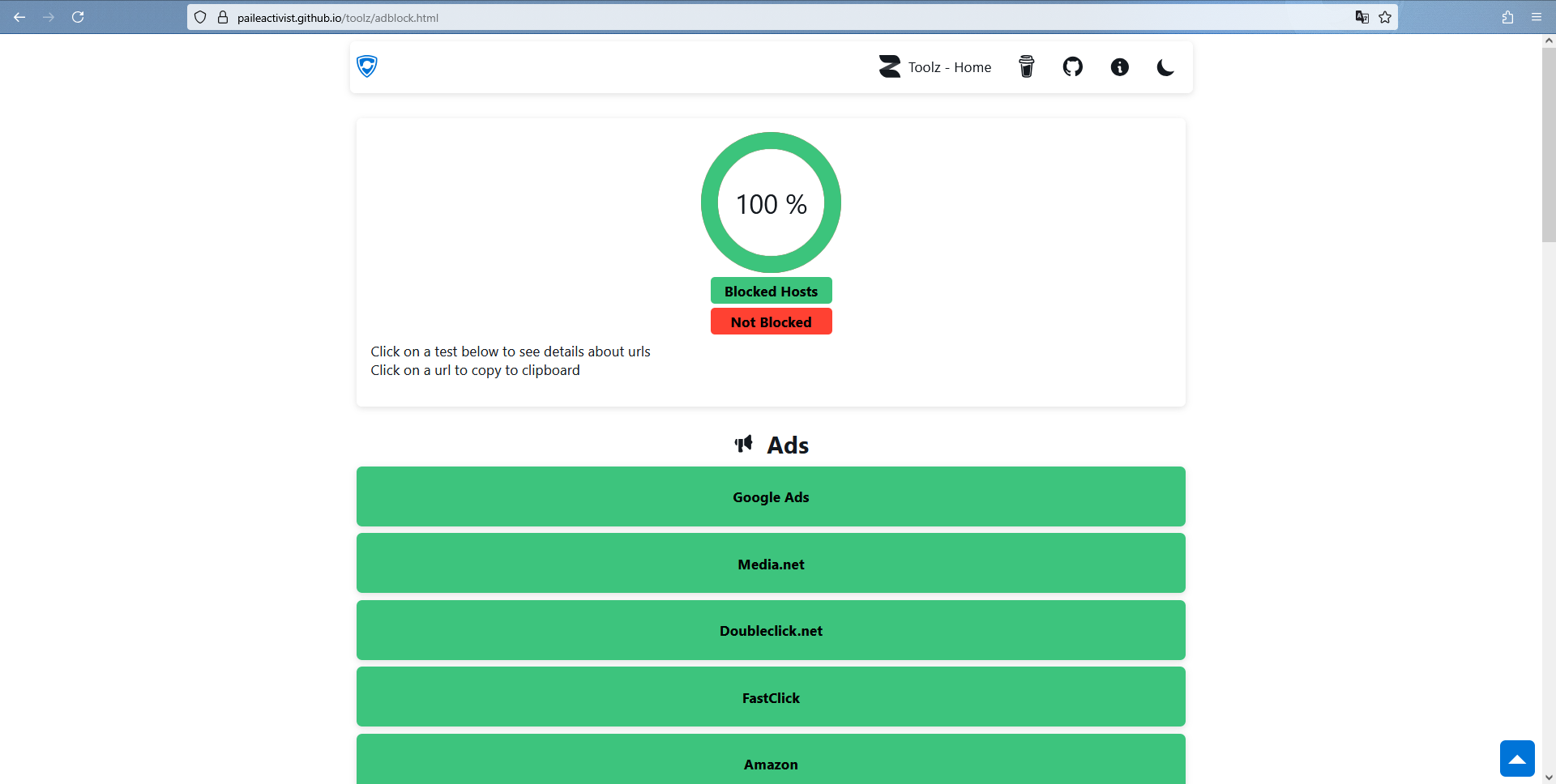
Task: Click the text "Click on a test below to see details about urls"
Action: coord(511,352)
